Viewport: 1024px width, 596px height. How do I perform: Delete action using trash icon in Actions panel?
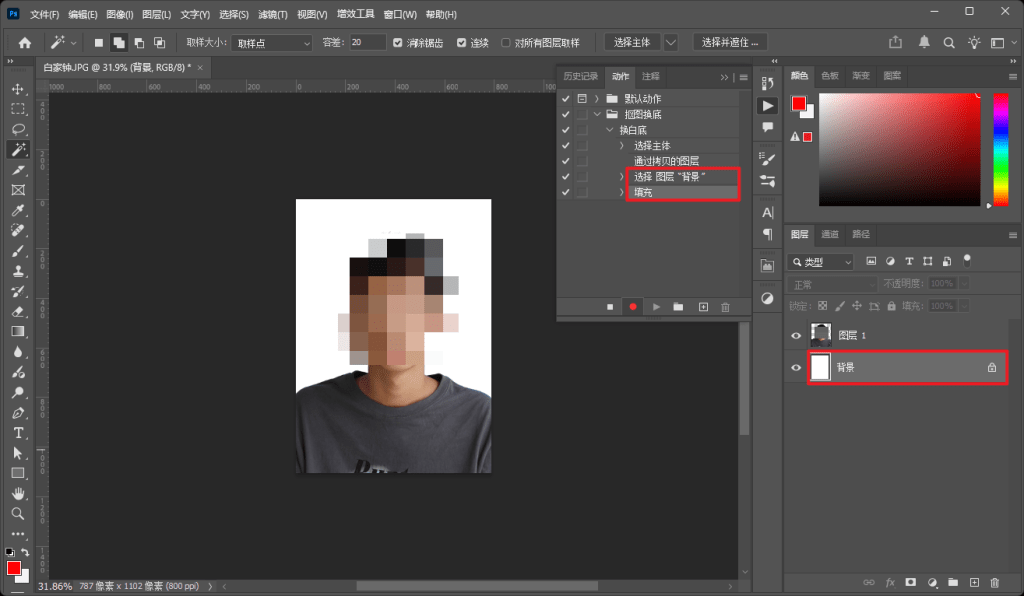tap(726, 307)
